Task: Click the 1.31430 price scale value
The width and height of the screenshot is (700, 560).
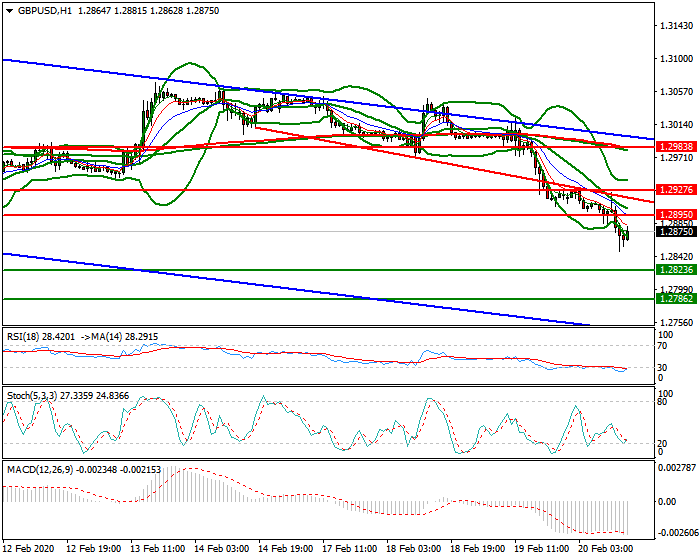Action: click(x=677, y=26)
